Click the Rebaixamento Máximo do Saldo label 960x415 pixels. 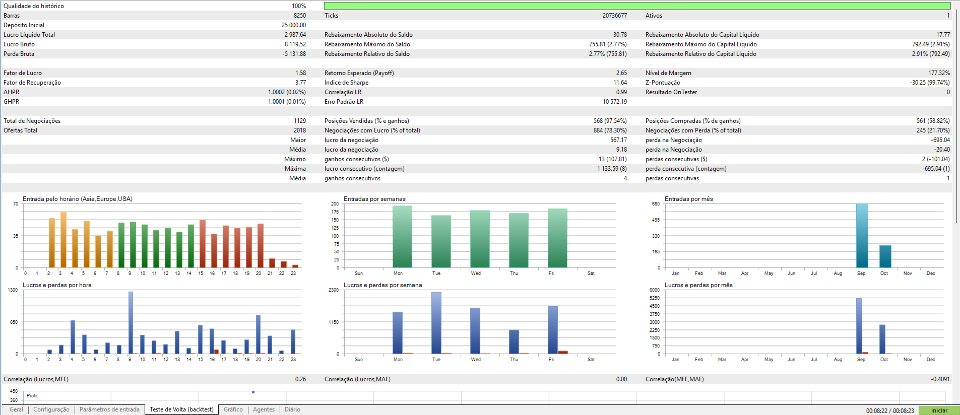(367, 45)
